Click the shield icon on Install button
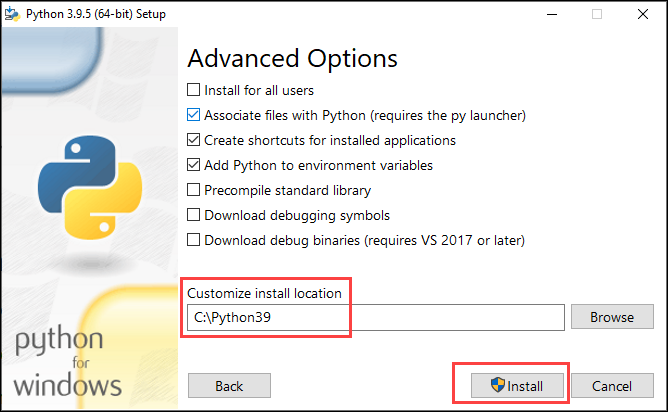This screenshot has height=412, width=668. pos(497,385)
